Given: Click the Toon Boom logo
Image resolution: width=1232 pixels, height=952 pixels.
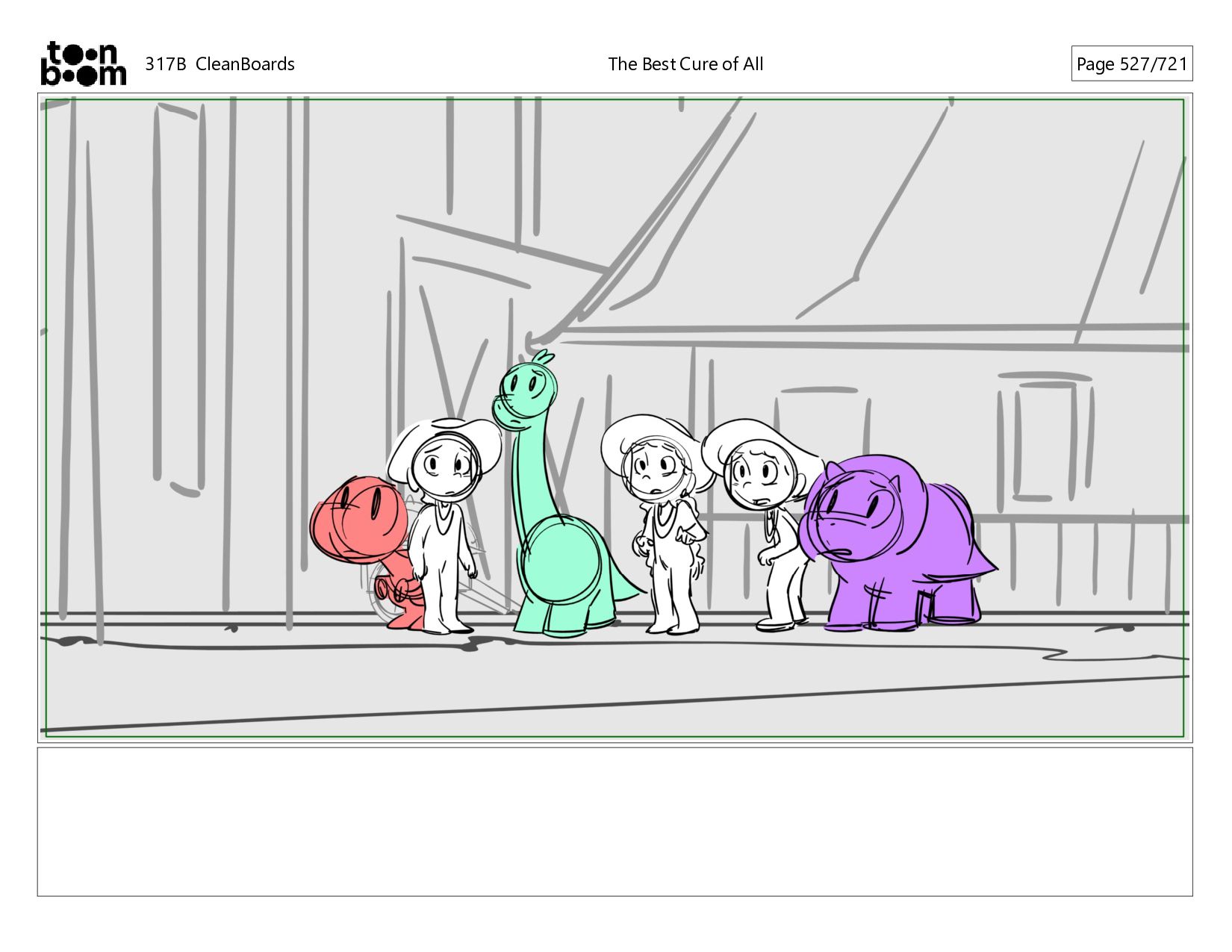Looking at the screenshot, I should tap(83, 63).
